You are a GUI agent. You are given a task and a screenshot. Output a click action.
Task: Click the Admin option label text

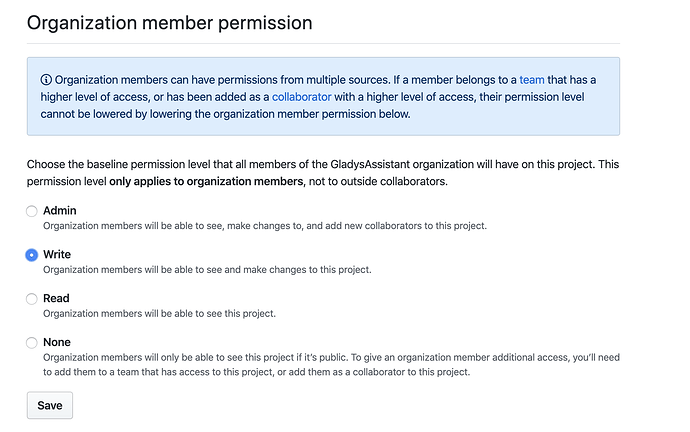60,211
